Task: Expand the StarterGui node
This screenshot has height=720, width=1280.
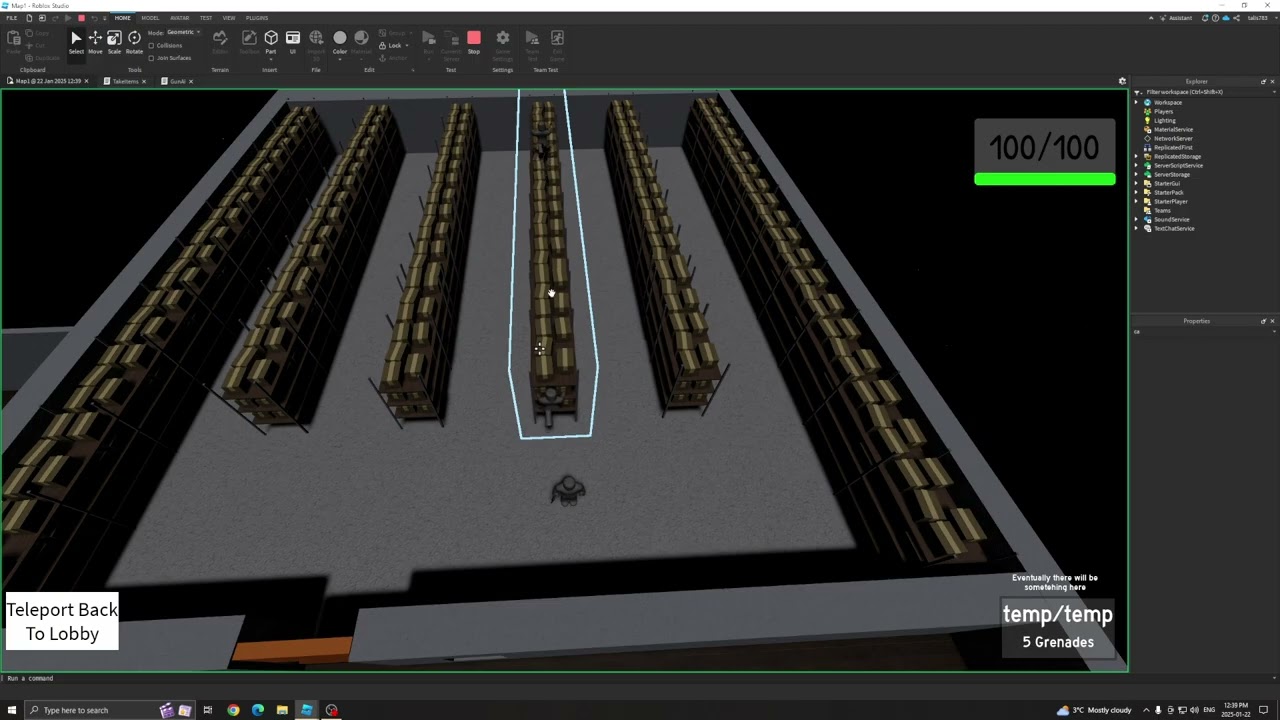Action: pyautogui.click(x=1137, y=184)
